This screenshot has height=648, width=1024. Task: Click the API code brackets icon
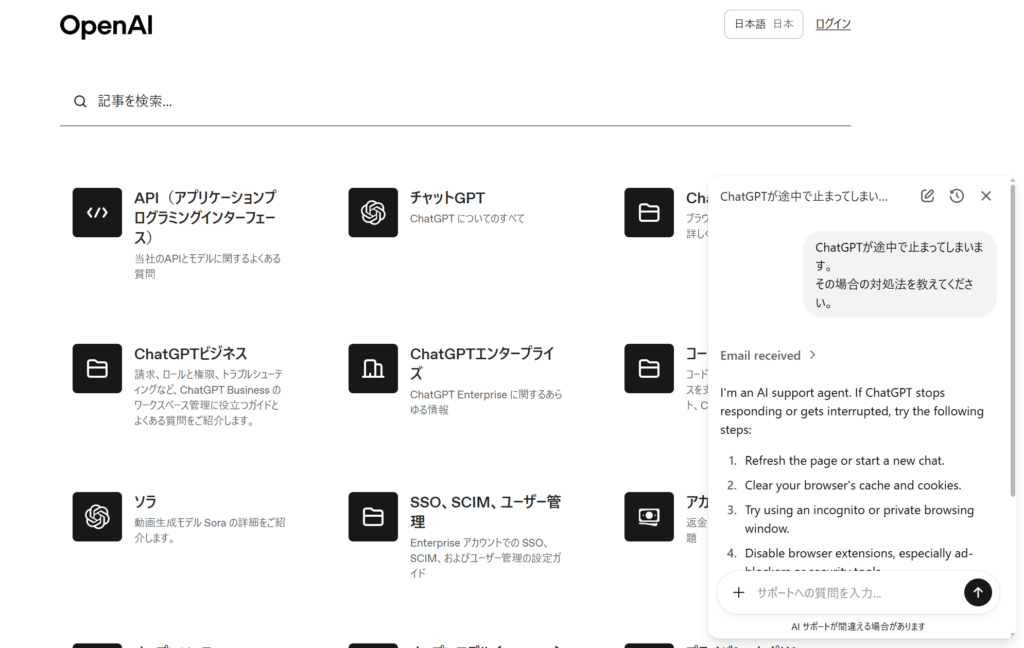point(97,212)
